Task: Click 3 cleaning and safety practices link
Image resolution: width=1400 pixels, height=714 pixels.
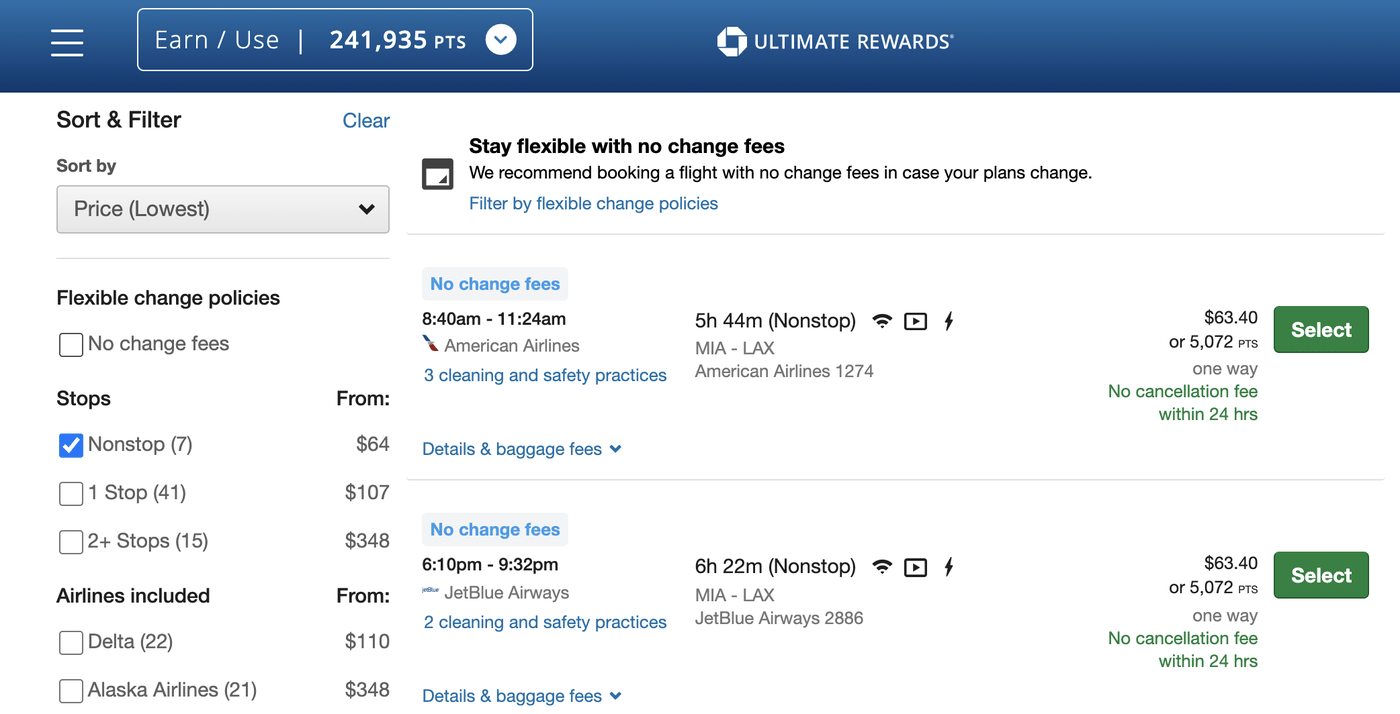Action: [544, 375]
